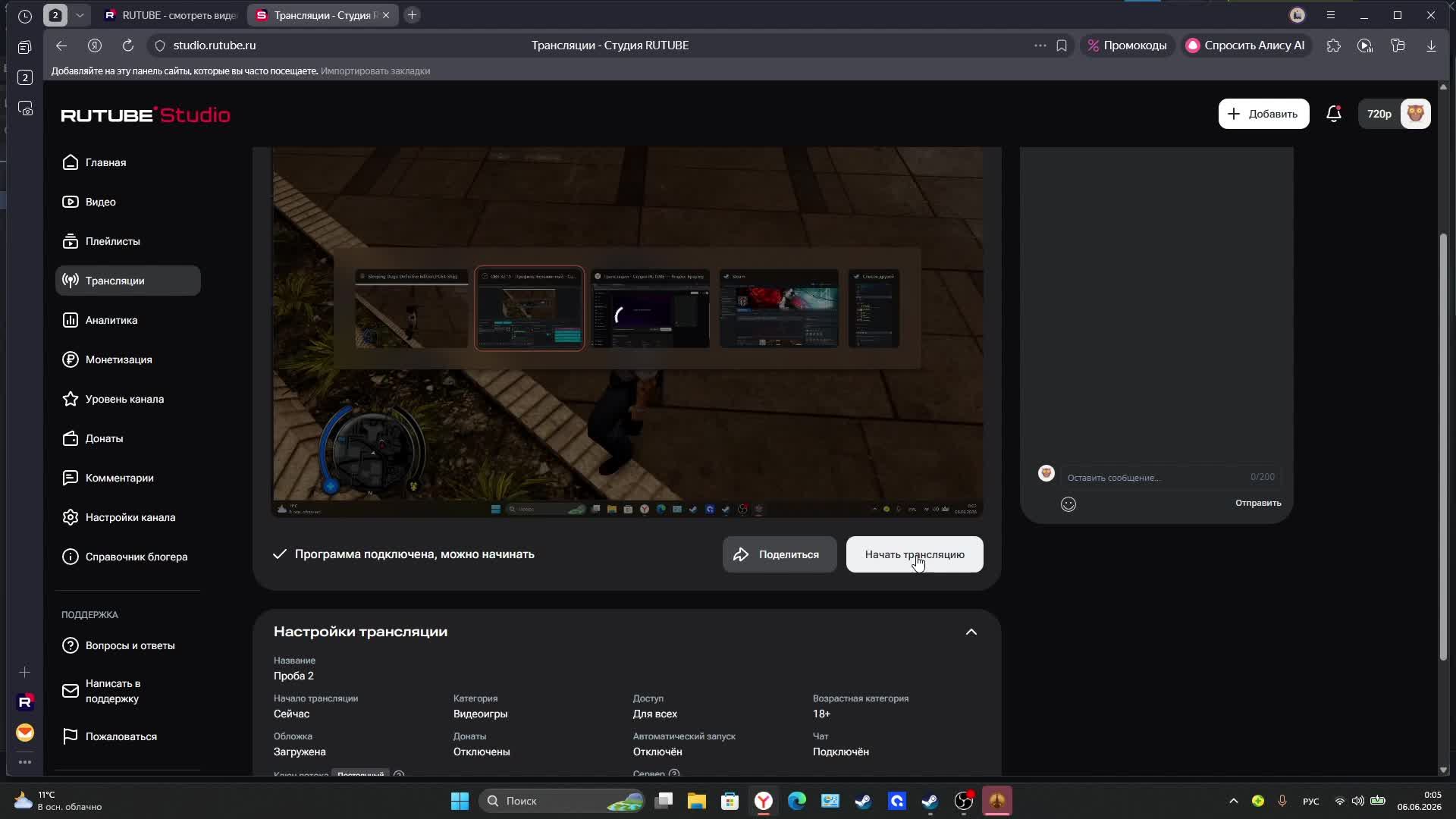Screen dimensions: 1456x819
Task: Bookmark this page with bookmark icon
Action: pyautogui.click(x=1062, y=45)
